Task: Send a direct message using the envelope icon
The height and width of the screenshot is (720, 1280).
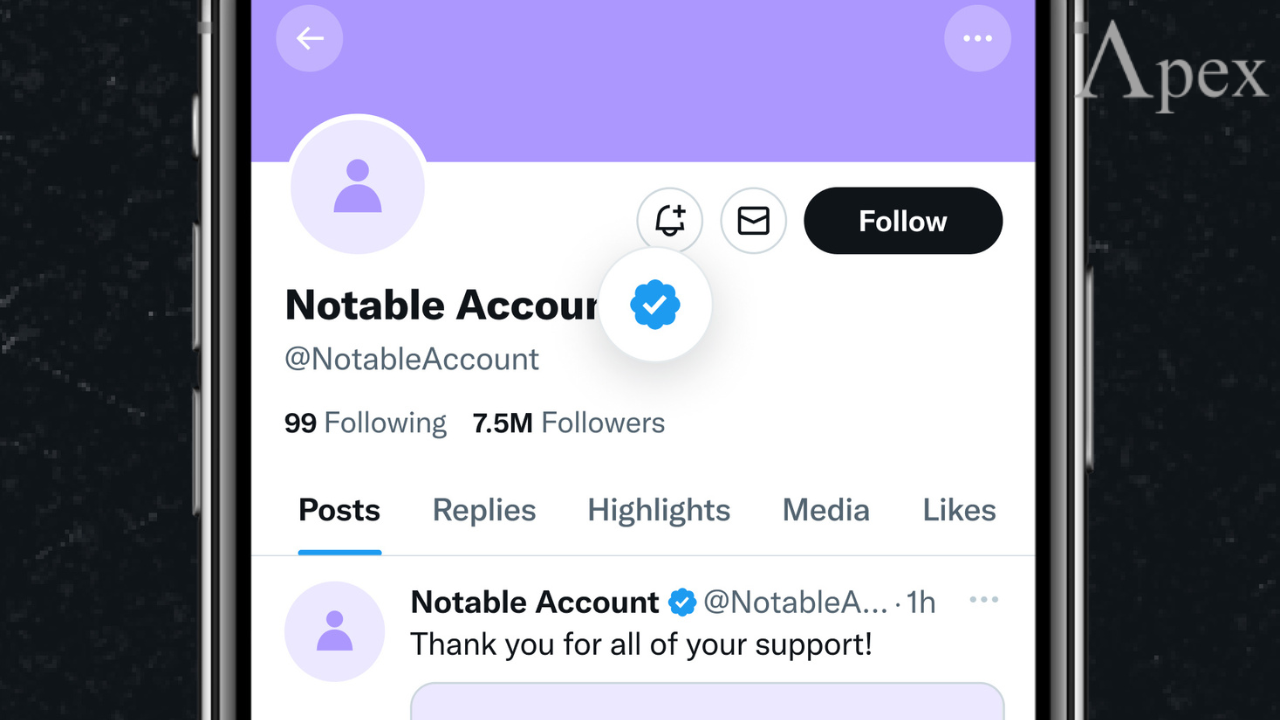Action: click(753, 220)
